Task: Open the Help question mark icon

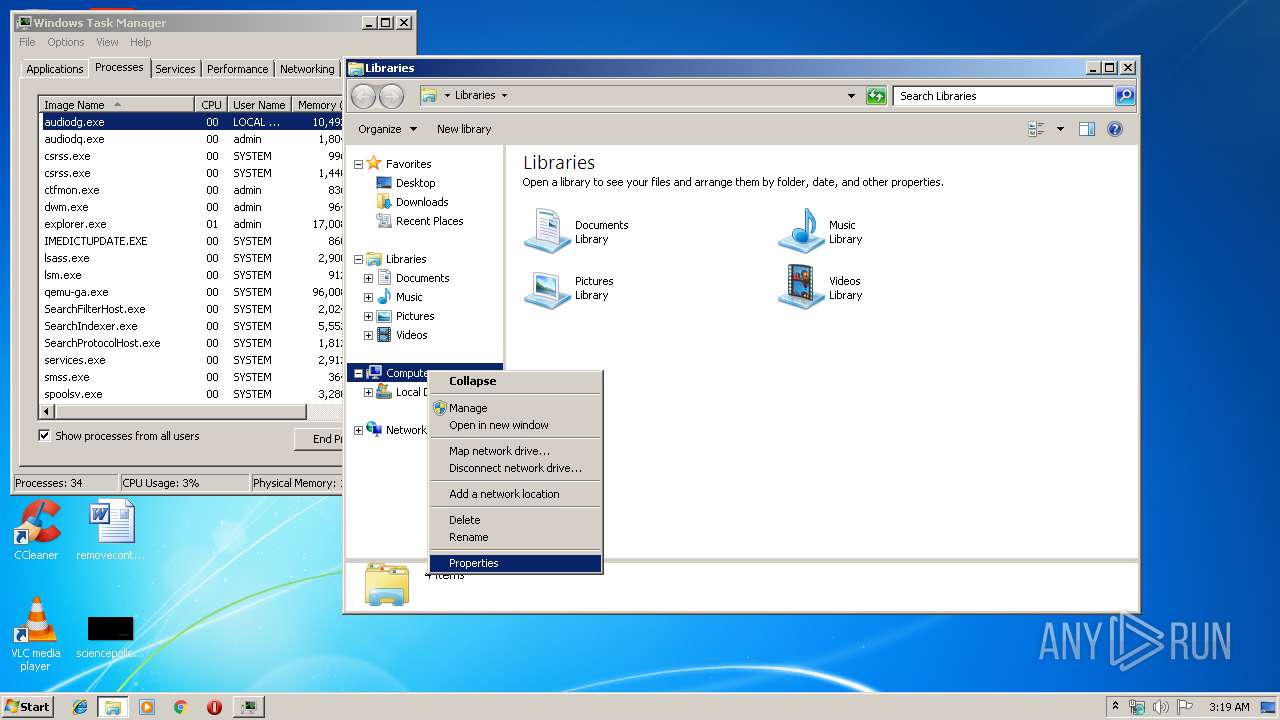Action: (1115, 129)
